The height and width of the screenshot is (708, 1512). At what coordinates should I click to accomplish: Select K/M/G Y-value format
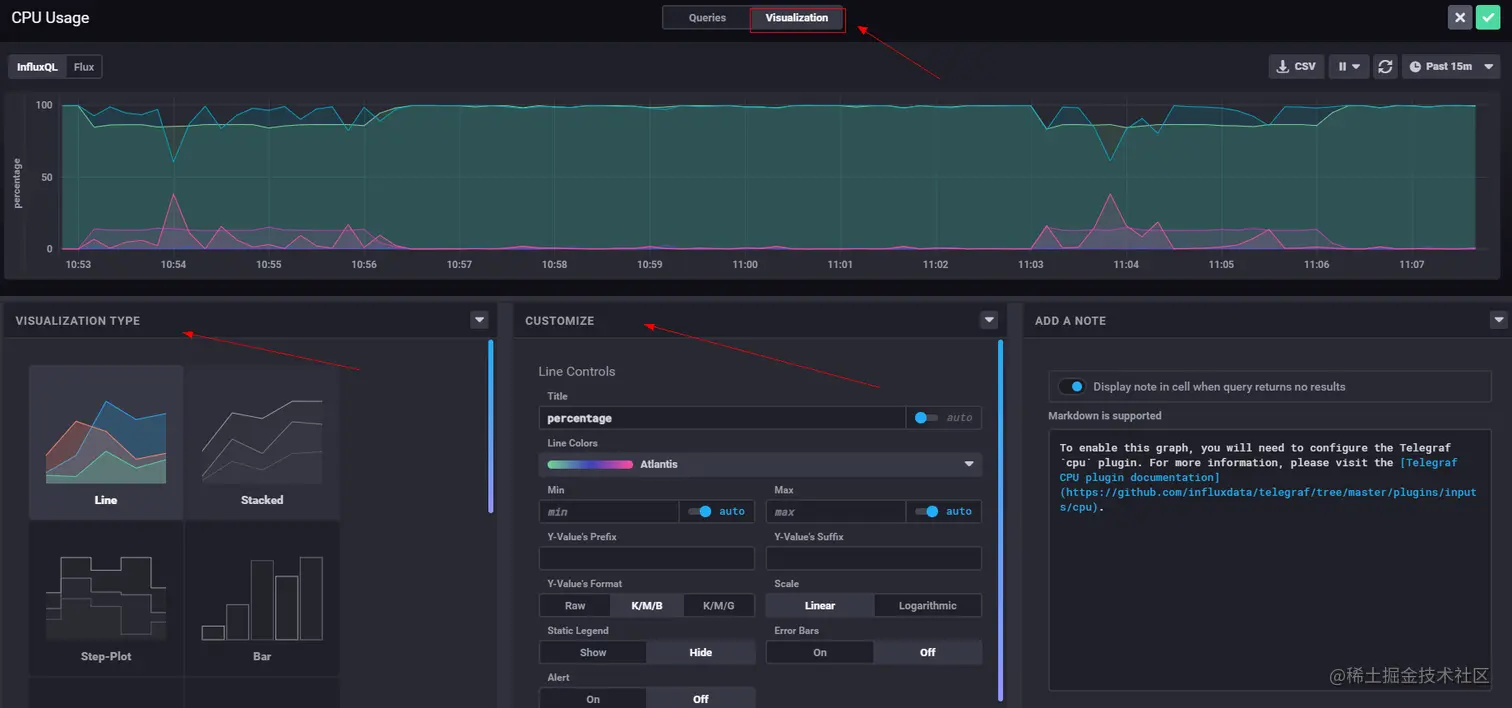click(x=719, y=605)
